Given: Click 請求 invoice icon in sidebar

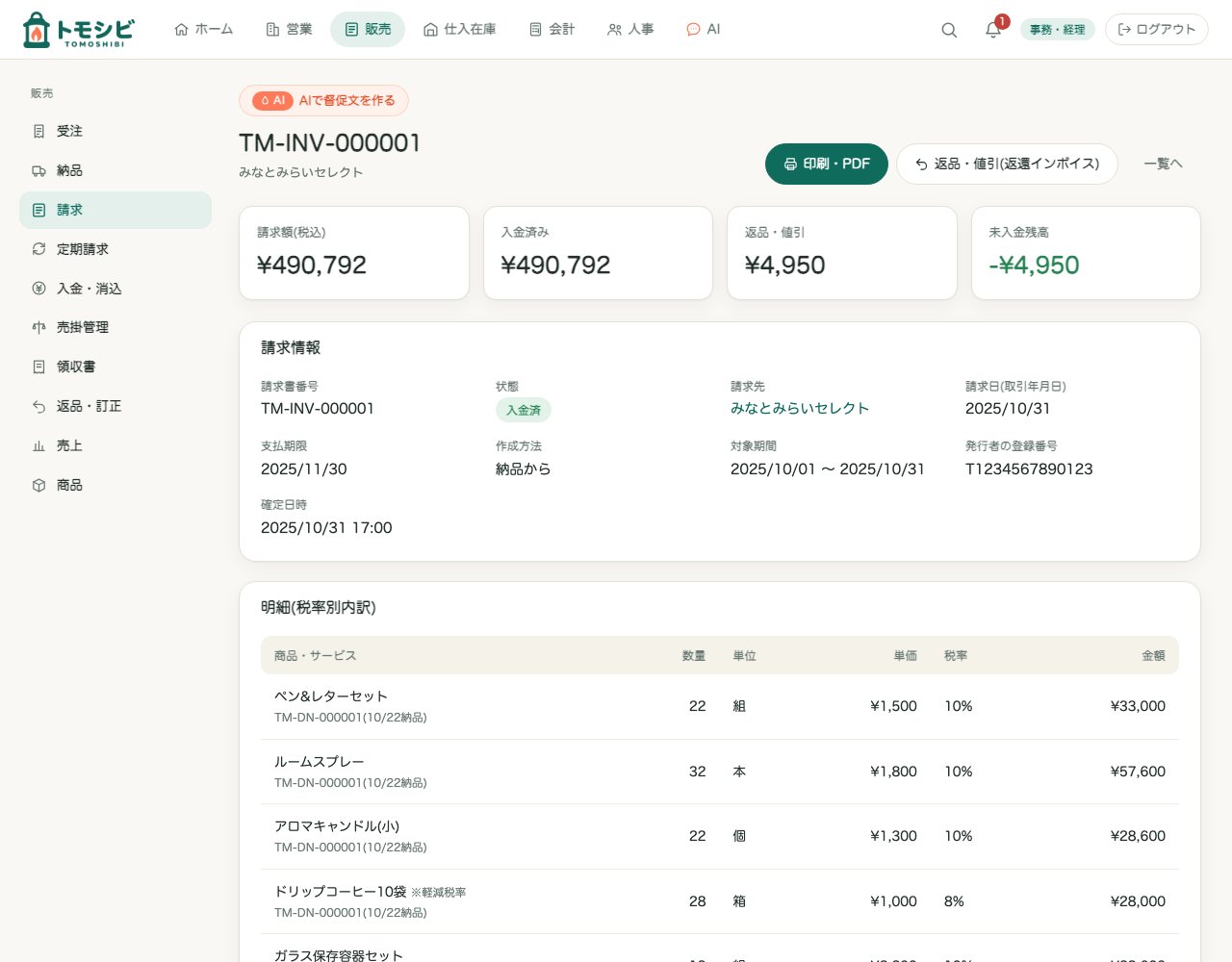Looking at the screenshot, I should (x=38, y=210).
